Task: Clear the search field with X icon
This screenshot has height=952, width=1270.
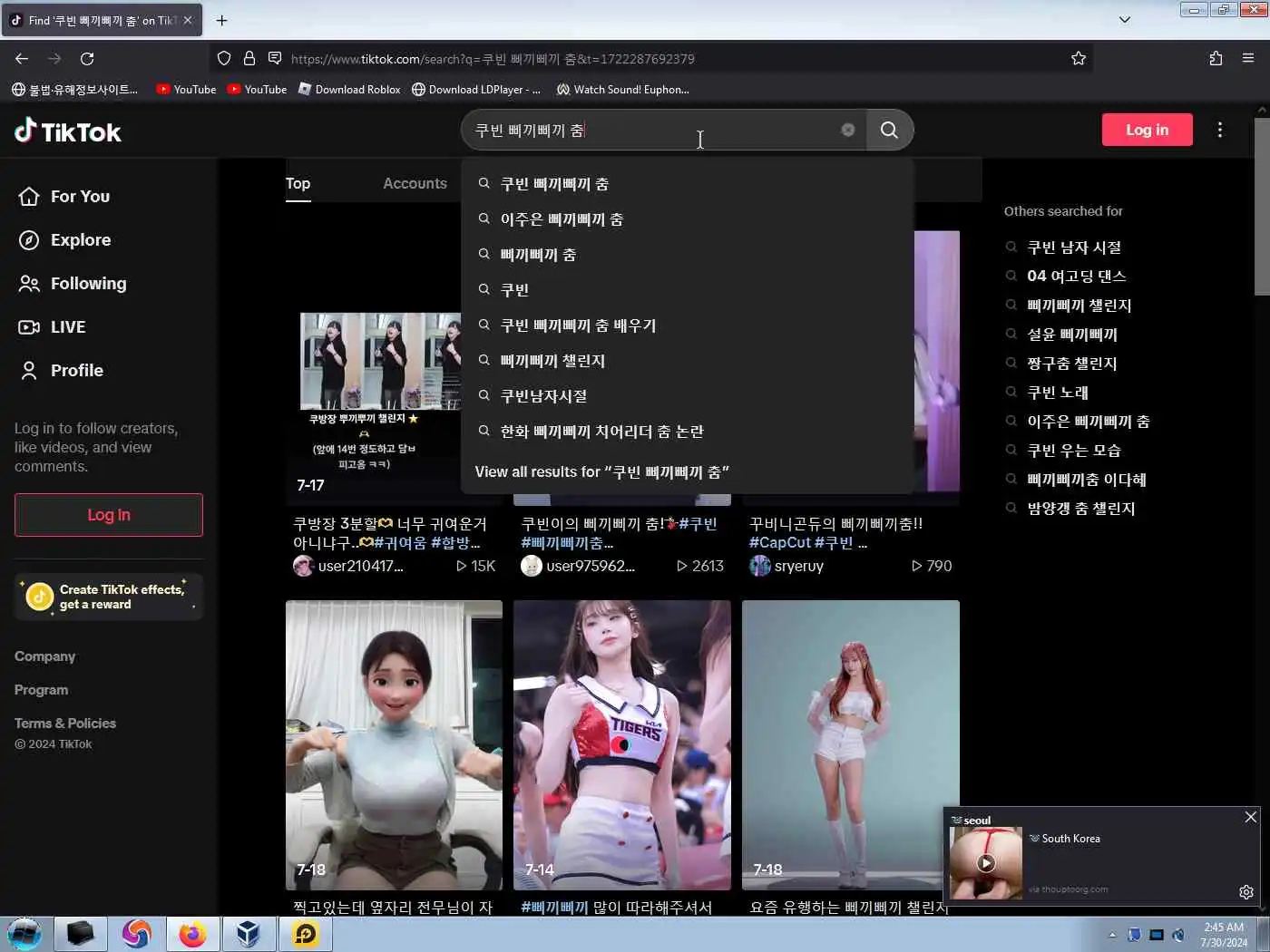Action: (848, 130)
